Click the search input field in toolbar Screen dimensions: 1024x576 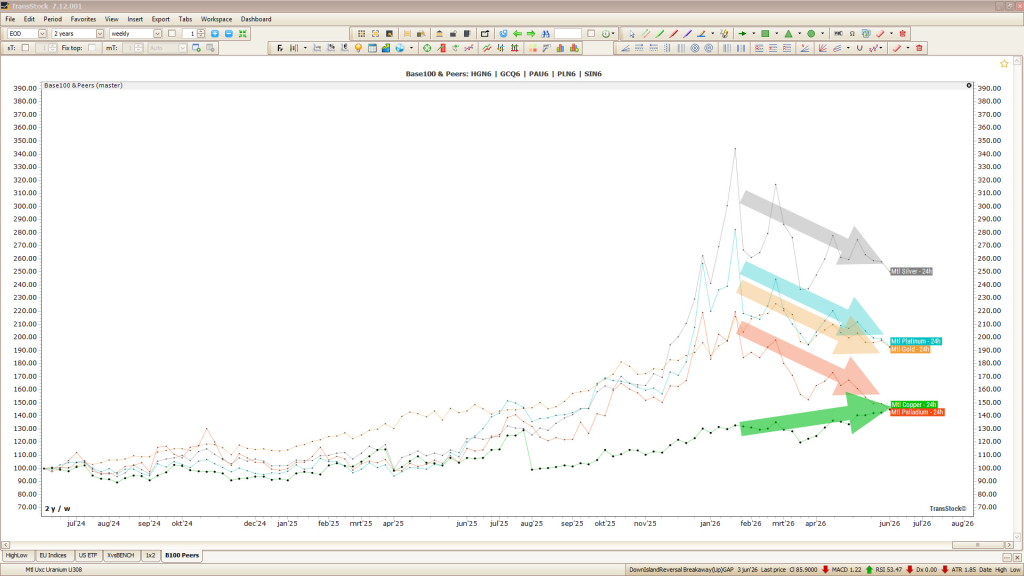568,33
